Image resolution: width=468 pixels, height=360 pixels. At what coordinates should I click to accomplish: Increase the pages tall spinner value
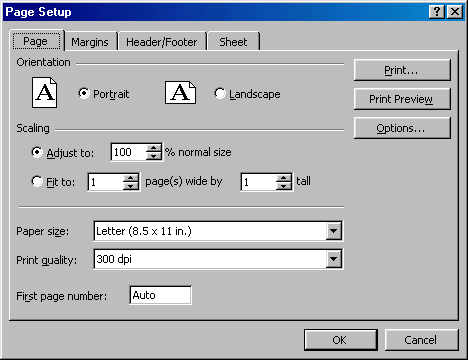(284, 178)
